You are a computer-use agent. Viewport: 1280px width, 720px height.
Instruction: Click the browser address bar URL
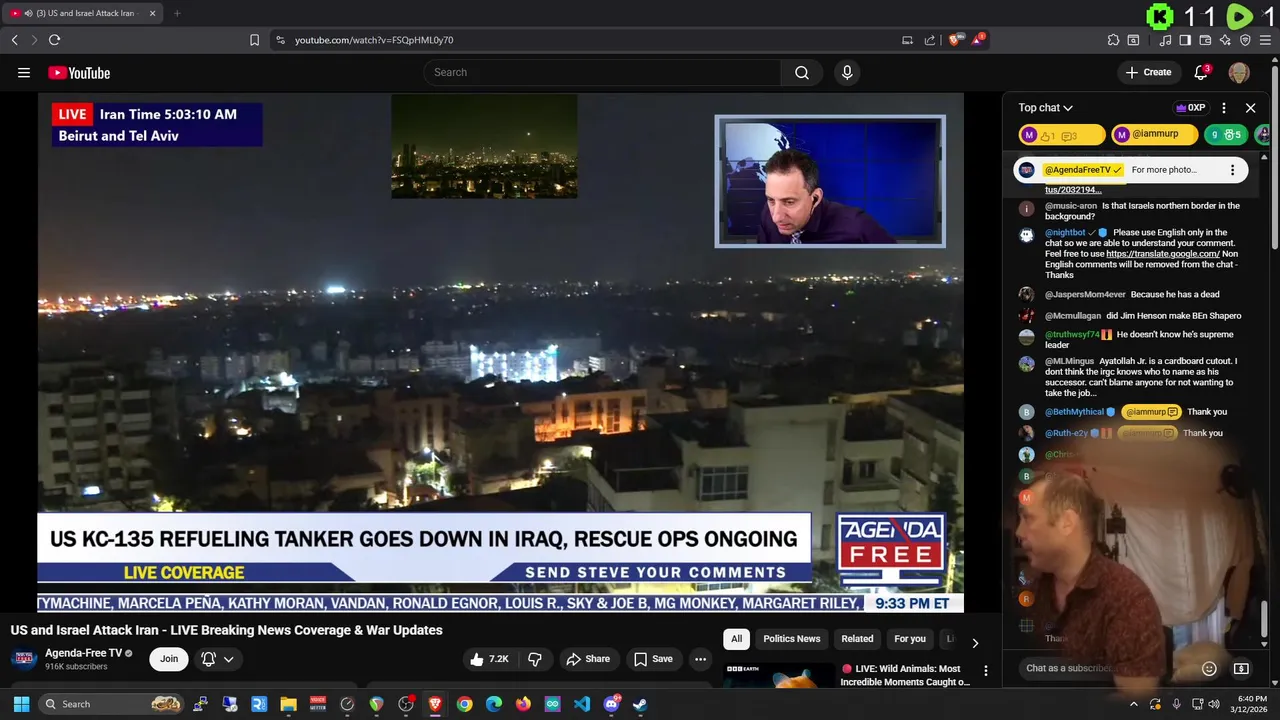point(374,40)
